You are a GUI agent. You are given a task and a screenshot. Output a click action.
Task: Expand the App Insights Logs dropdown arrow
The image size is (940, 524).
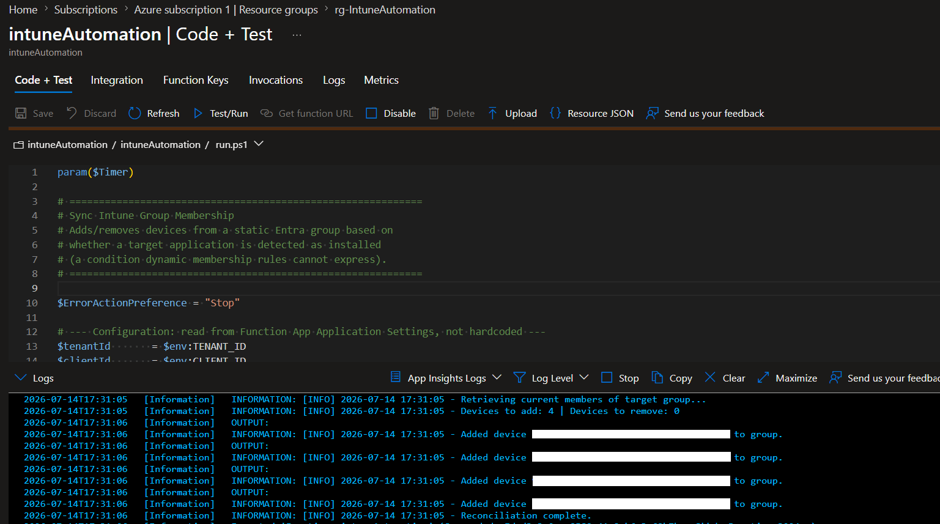tap(496, 378)
